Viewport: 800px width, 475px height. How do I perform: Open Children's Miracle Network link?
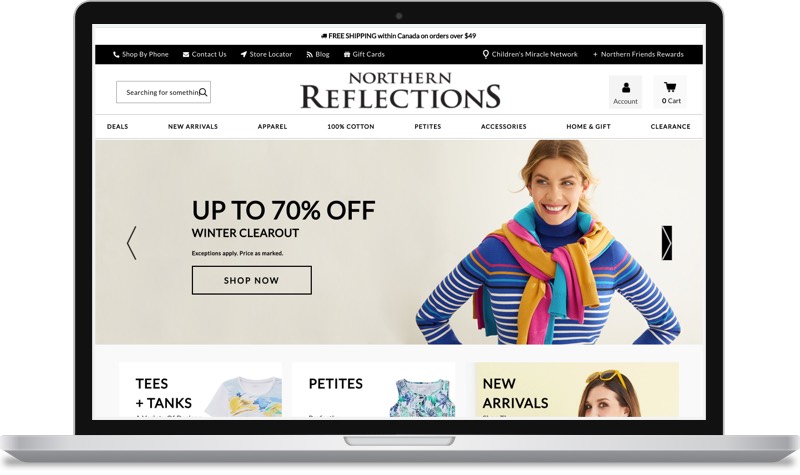[x=530, y=54]
